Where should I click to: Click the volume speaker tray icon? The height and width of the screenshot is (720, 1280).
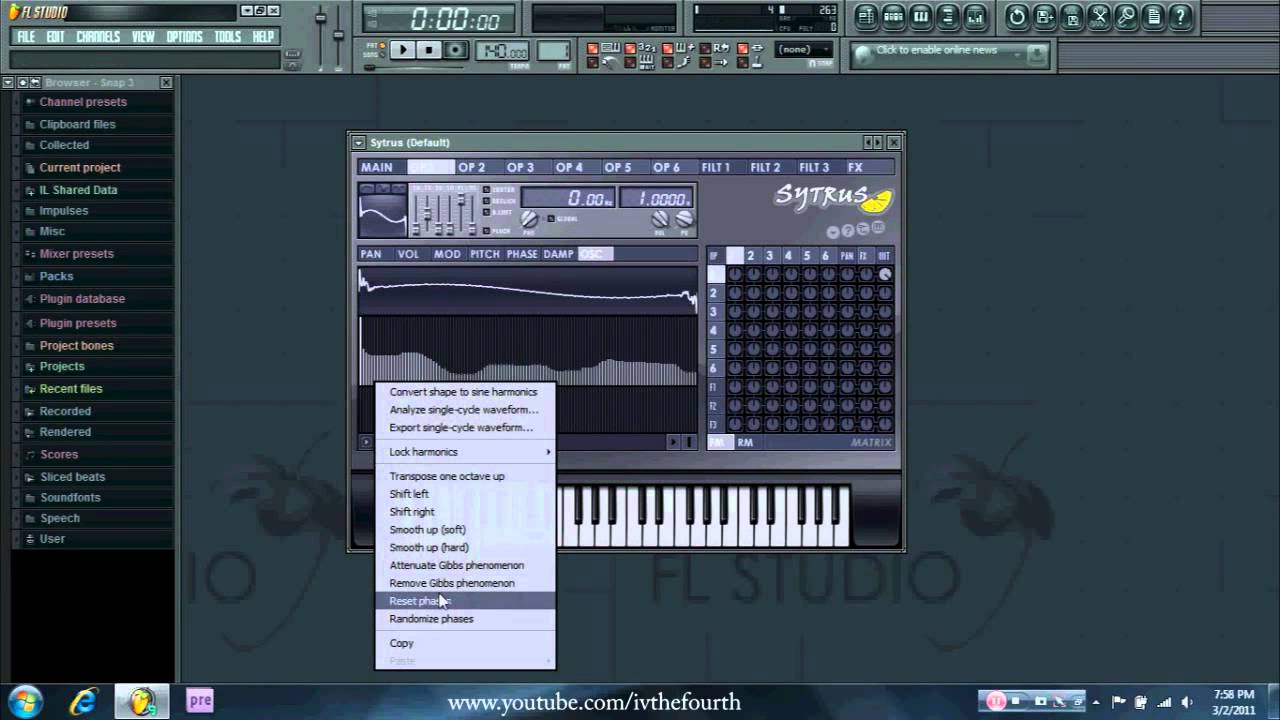(1187, 702)
